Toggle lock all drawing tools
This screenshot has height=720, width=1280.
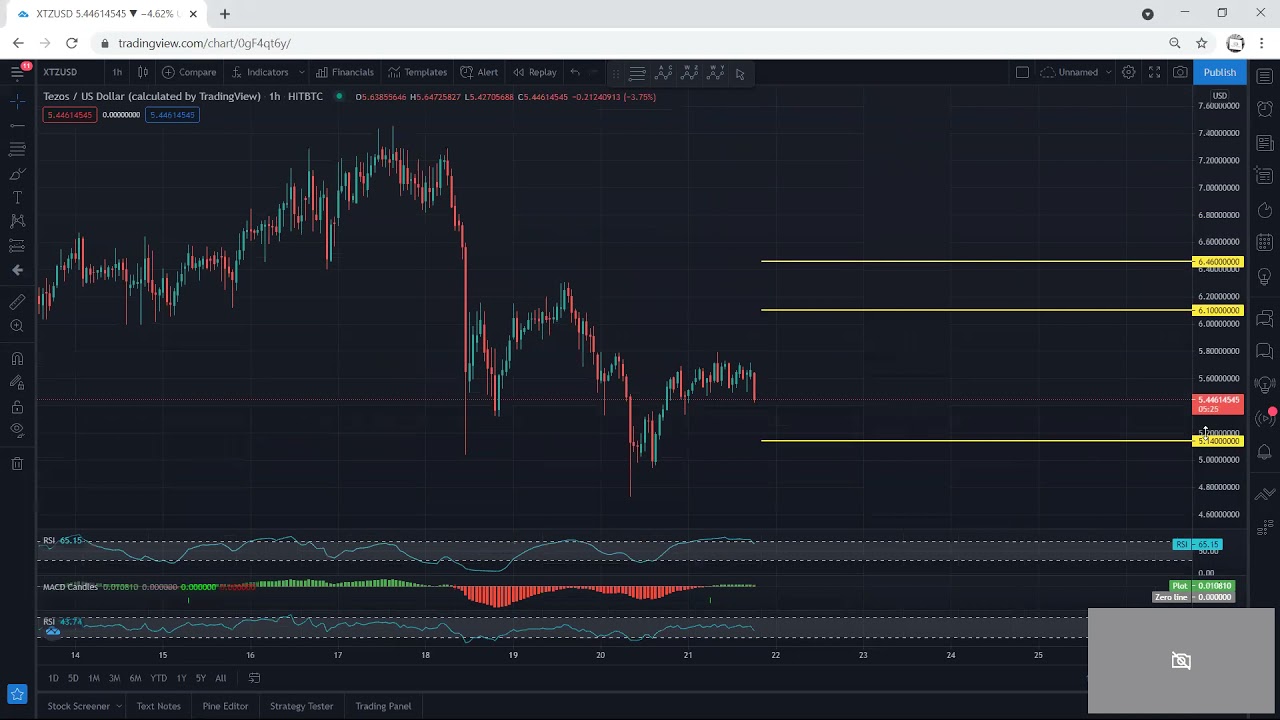pyautogui.click(x=17, y=407)
